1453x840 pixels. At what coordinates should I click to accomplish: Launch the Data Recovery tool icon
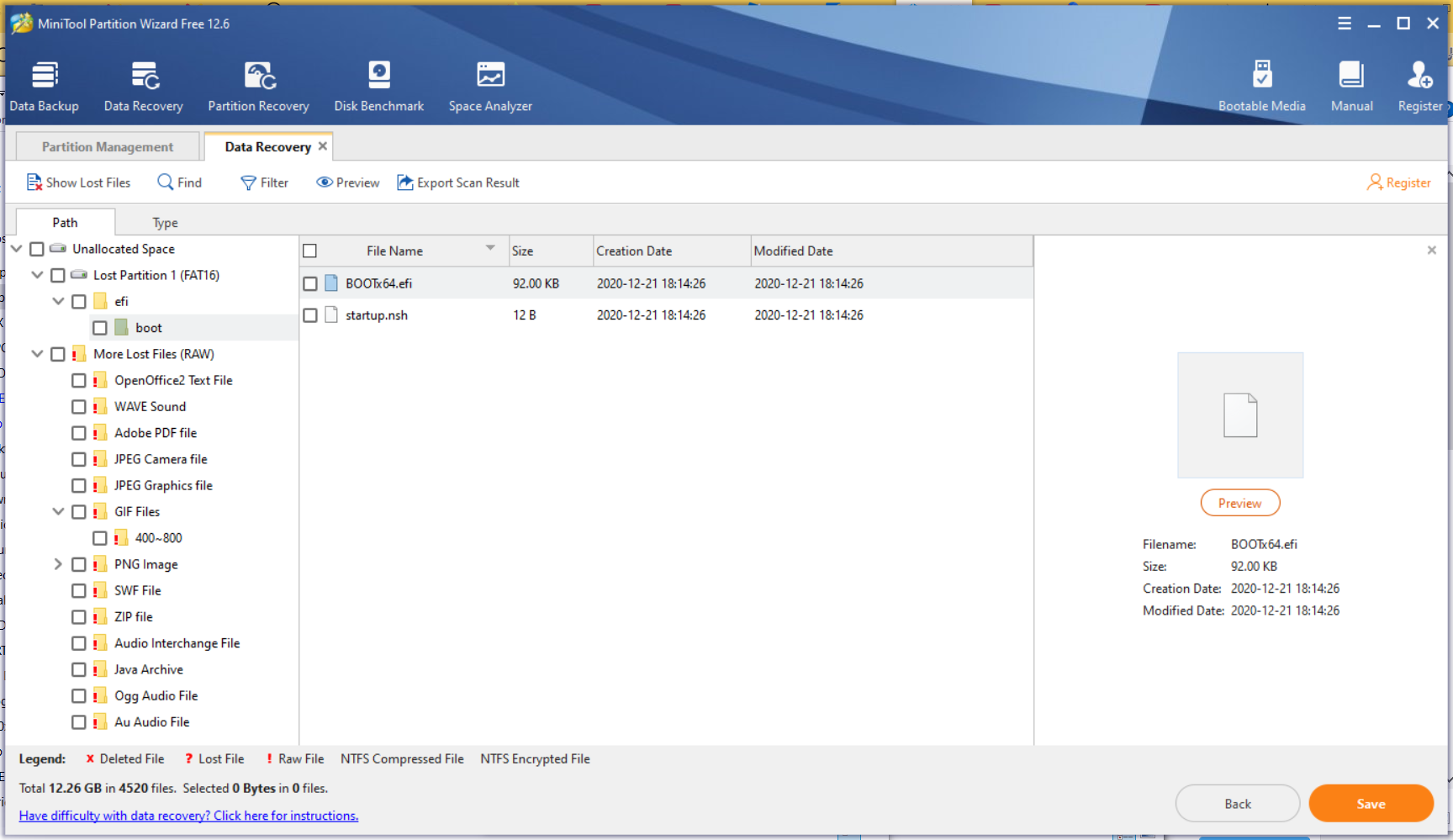coord(144,87)
